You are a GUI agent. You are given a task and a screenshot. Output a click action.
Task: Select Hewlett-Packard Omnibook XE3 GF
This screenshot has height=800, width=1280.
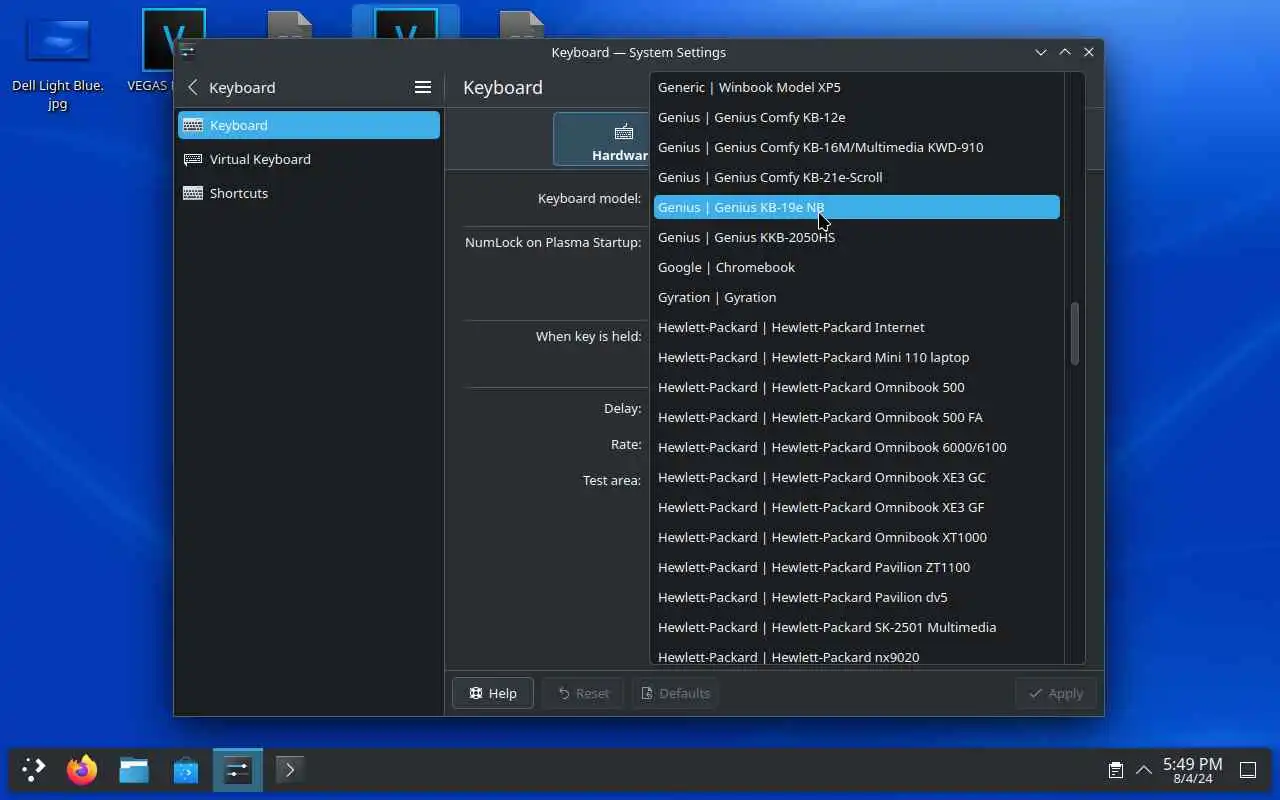click(x=857, y=507)
